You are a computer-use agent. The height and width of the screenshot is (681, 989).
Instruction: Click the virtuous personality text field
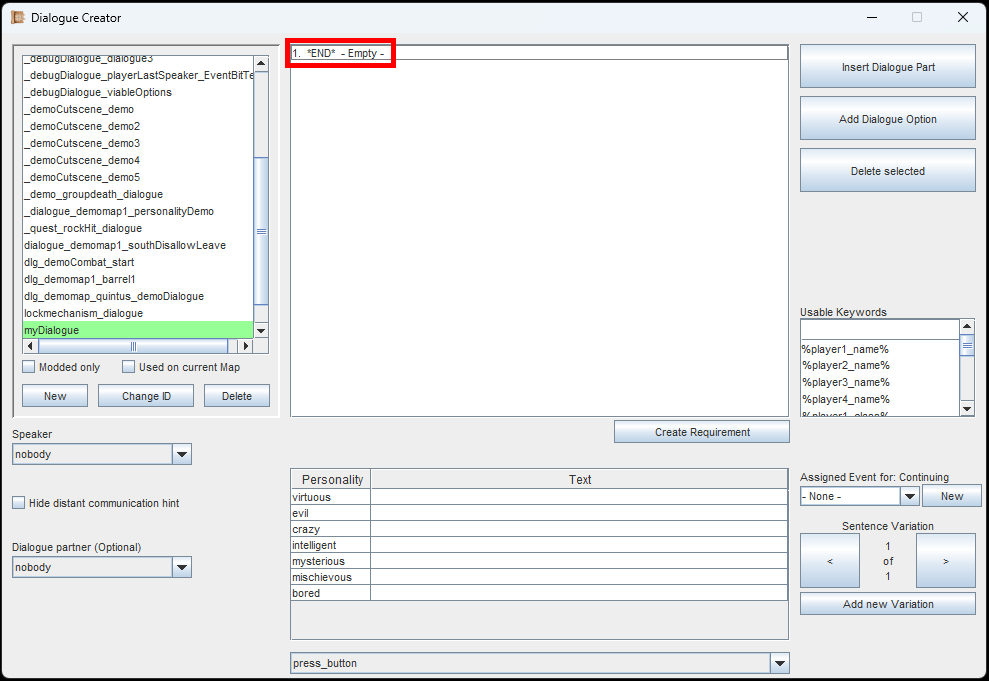click(x=579, y=497)
